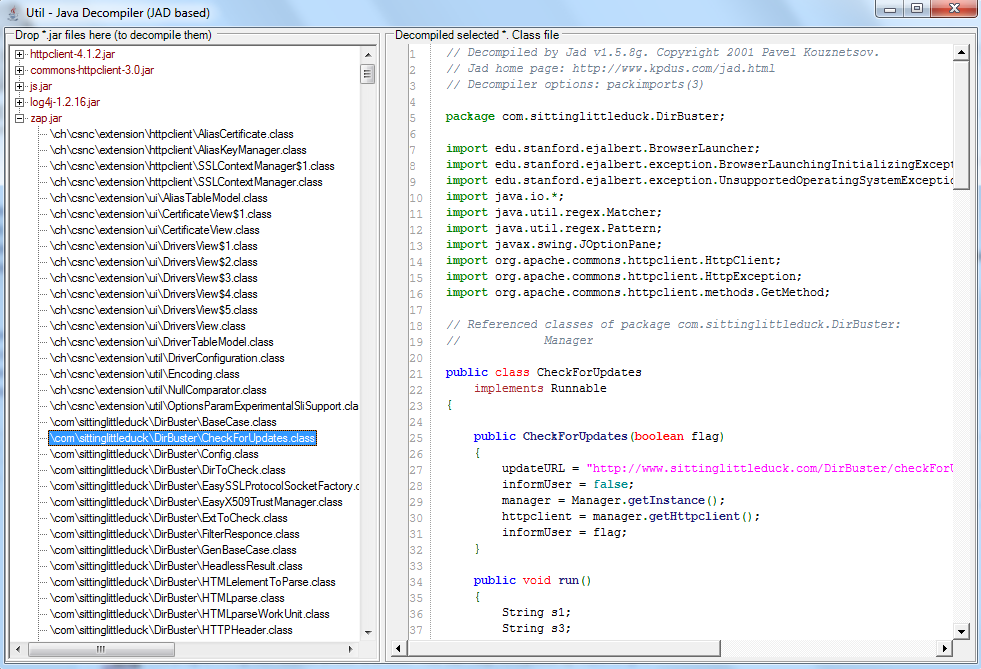Click the jar list's scroll up arrow
Viewport: 981px width, 669px height.
click(x=368, y=53)
